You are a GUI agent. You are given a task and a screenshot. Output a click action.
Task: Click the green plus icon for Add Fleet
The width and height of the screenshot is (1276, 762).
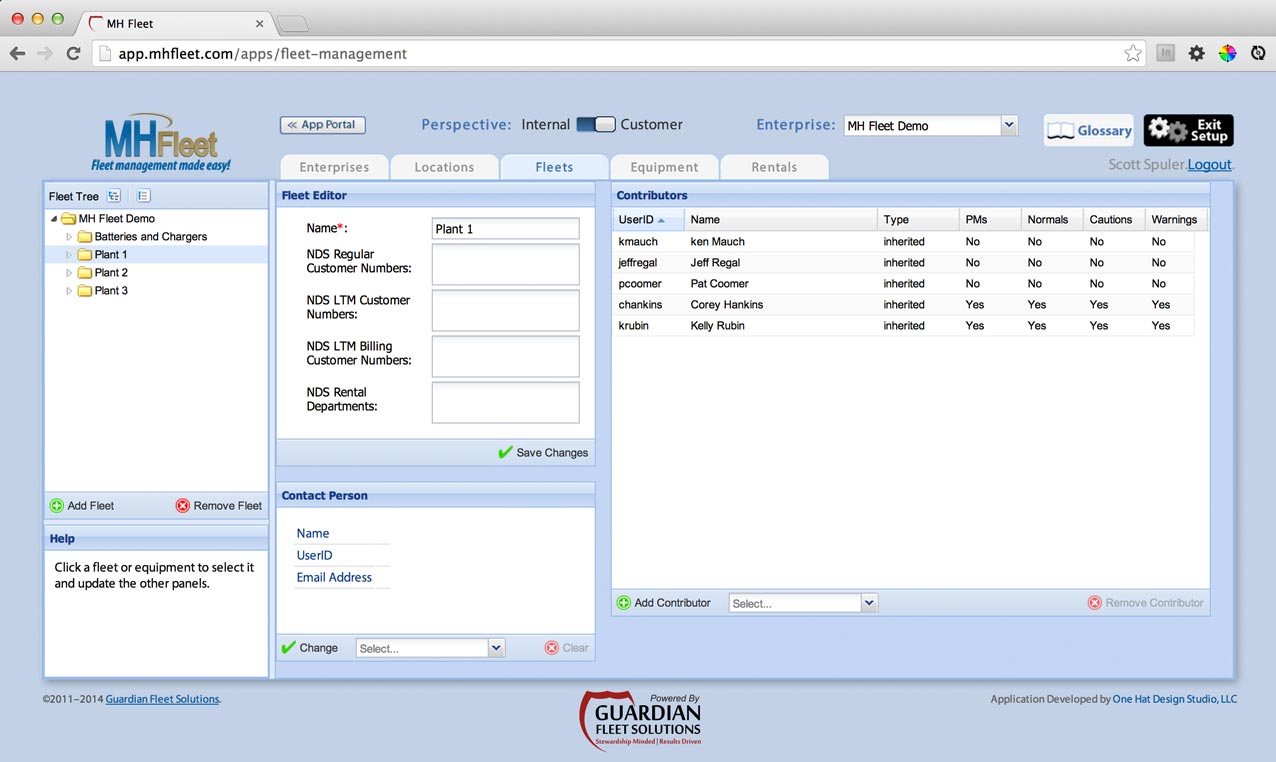pos(57,506)
